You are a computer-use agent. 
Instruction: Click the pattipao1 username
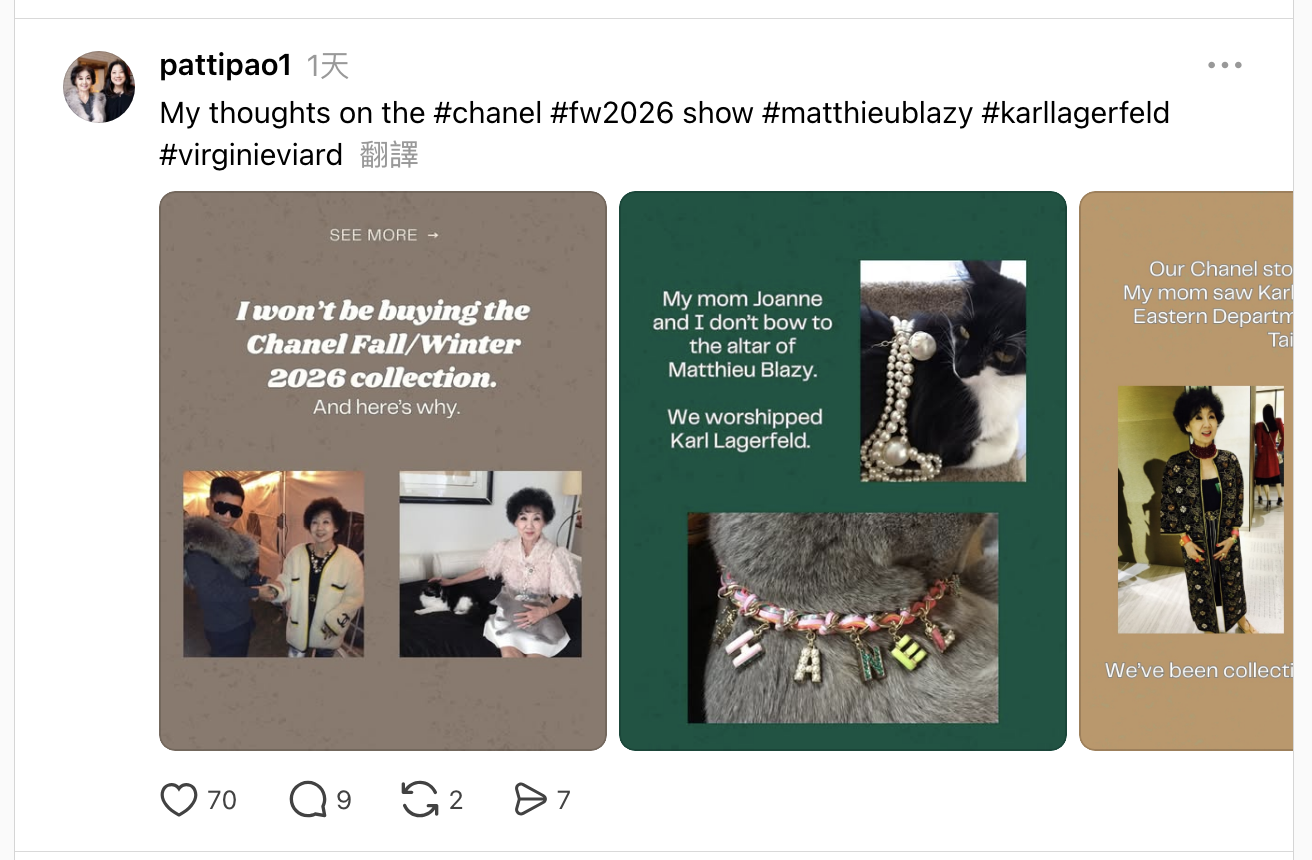[x=225, y=66]
